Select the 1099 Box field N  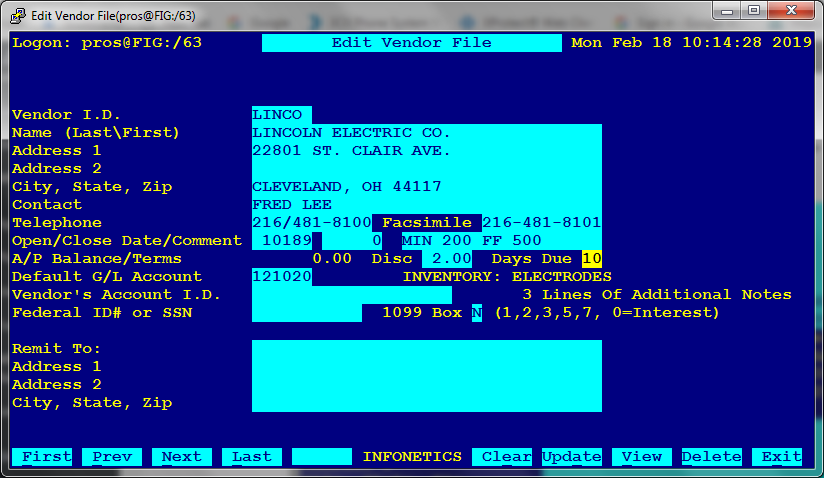[x=477, y=313]
